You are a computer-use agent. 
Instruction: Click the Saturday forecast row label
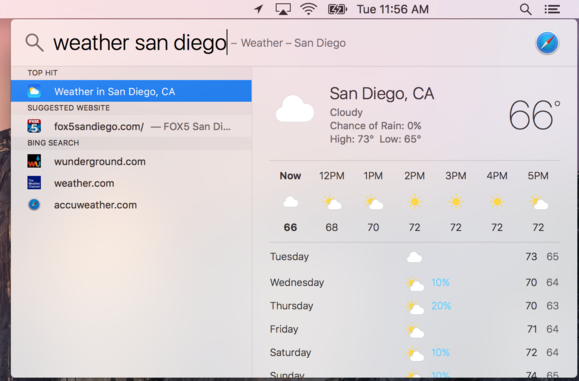click(x=290, y=353)
